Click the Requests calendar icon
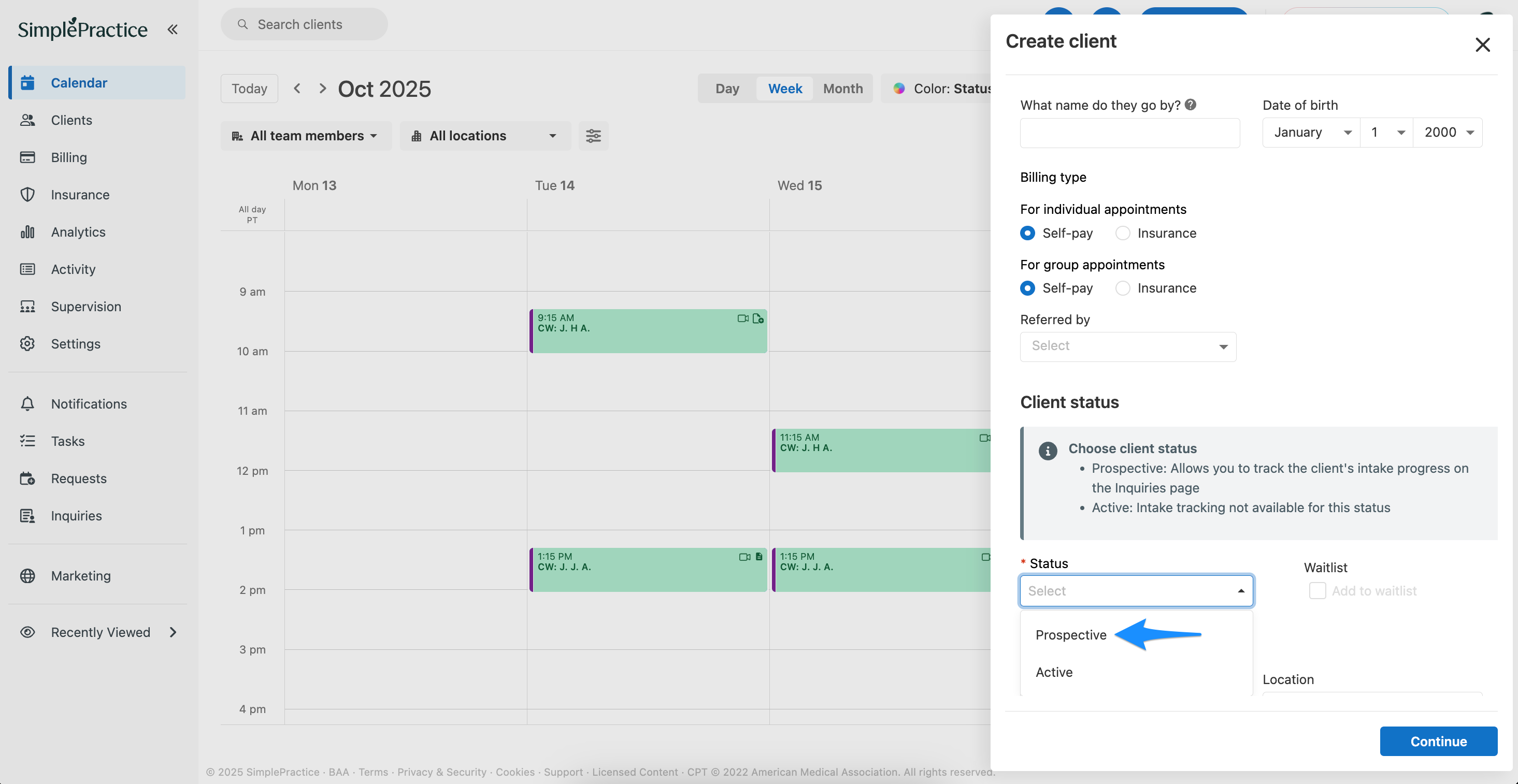1518x784 pixels. [x=27, y=478]
